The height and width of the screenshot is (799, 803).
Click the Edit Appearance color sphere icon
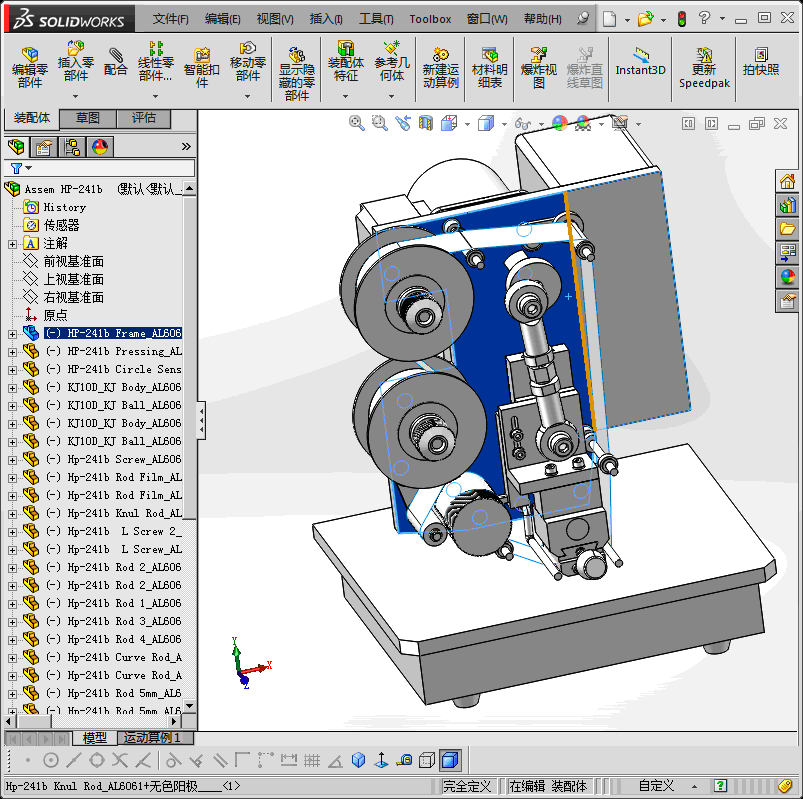pos(560,123)
